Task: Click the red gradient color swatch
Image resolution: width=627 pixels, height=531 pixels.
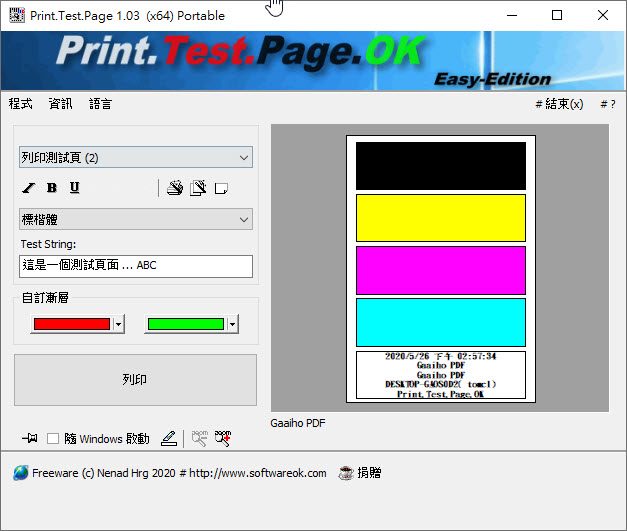Action: 72,324
